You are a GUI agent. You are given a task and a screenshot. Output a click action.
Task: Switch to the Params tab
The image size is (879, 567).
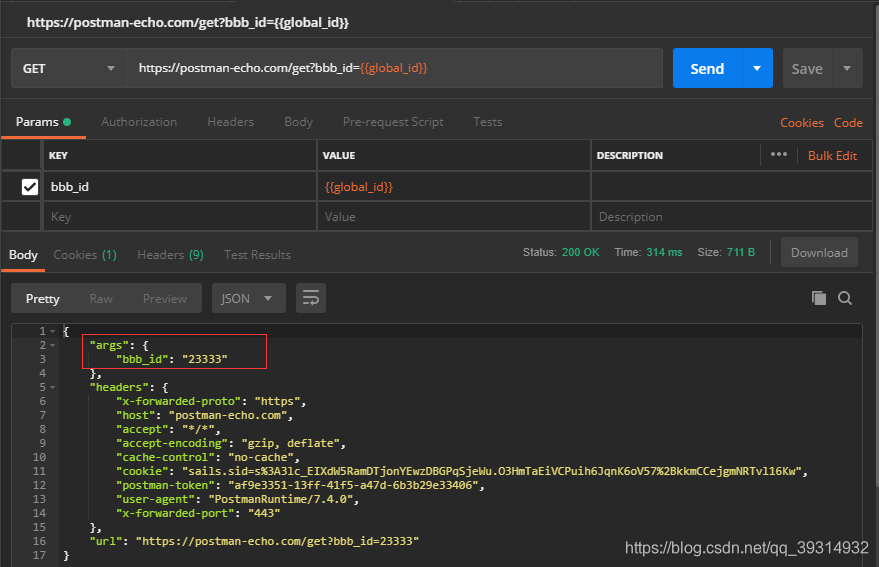click(x=44, y=122)
